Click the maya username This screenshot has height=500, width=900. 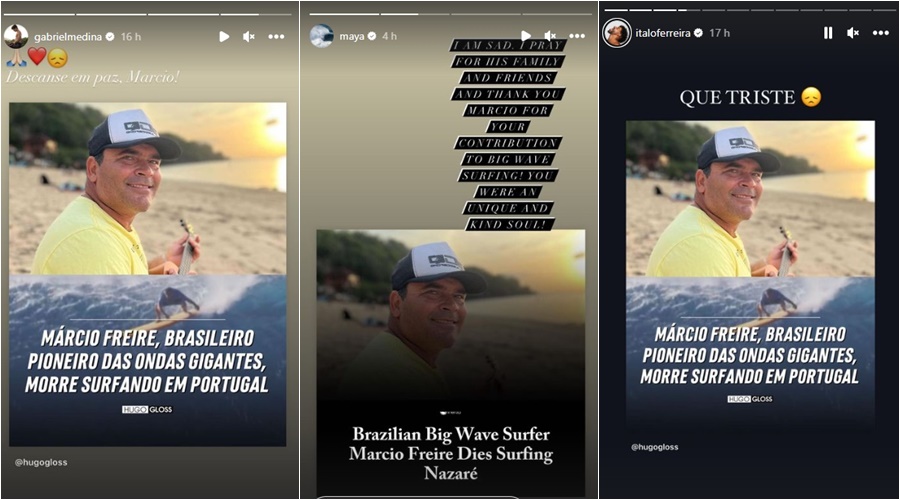click(351, 36)
